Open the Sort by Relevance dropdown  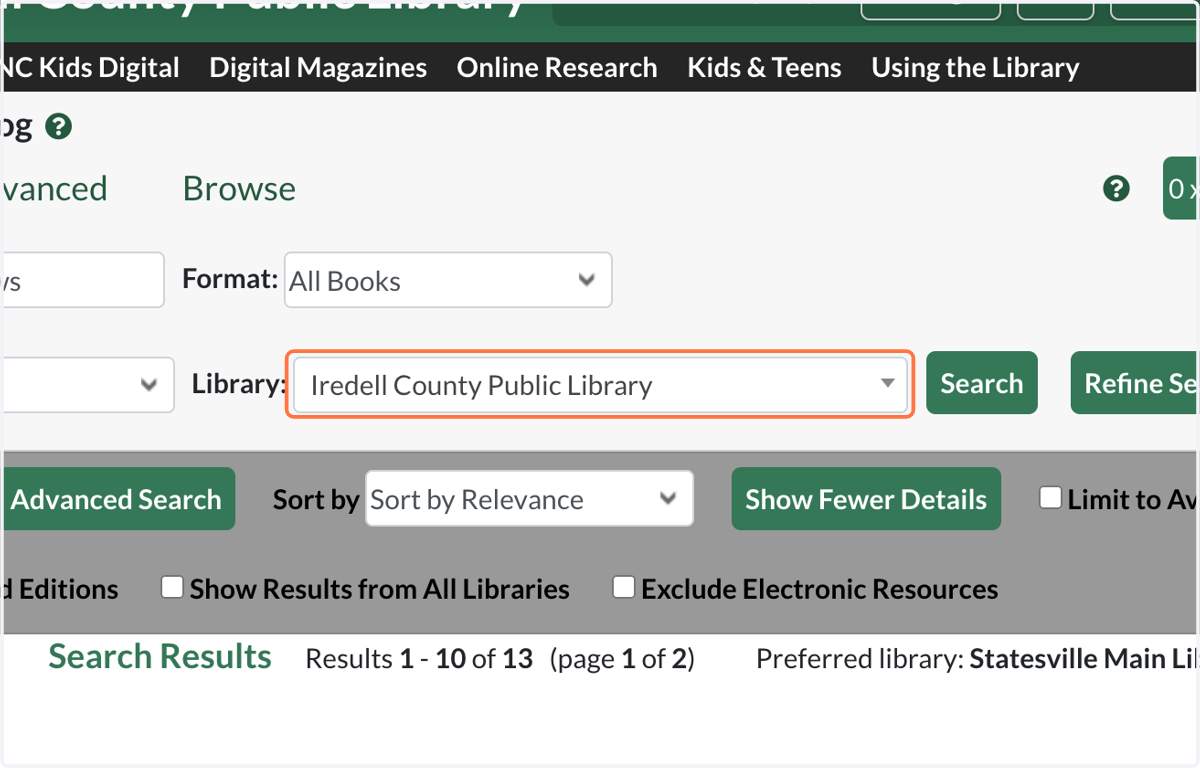click(529, 498)
